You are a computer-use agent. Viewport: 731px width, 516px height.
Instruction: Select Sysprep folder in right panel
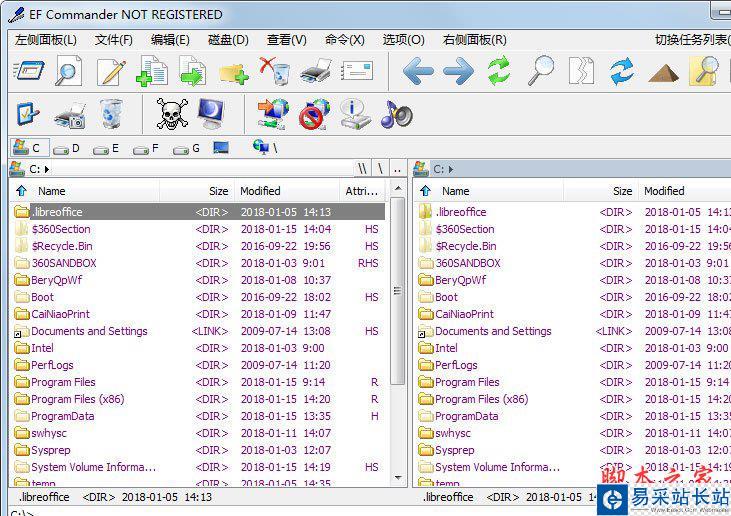(573, 450)
